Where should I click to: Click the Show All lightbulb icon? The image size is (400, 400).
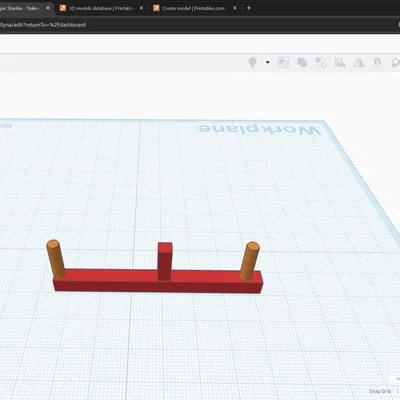click(x=252, y=62)
